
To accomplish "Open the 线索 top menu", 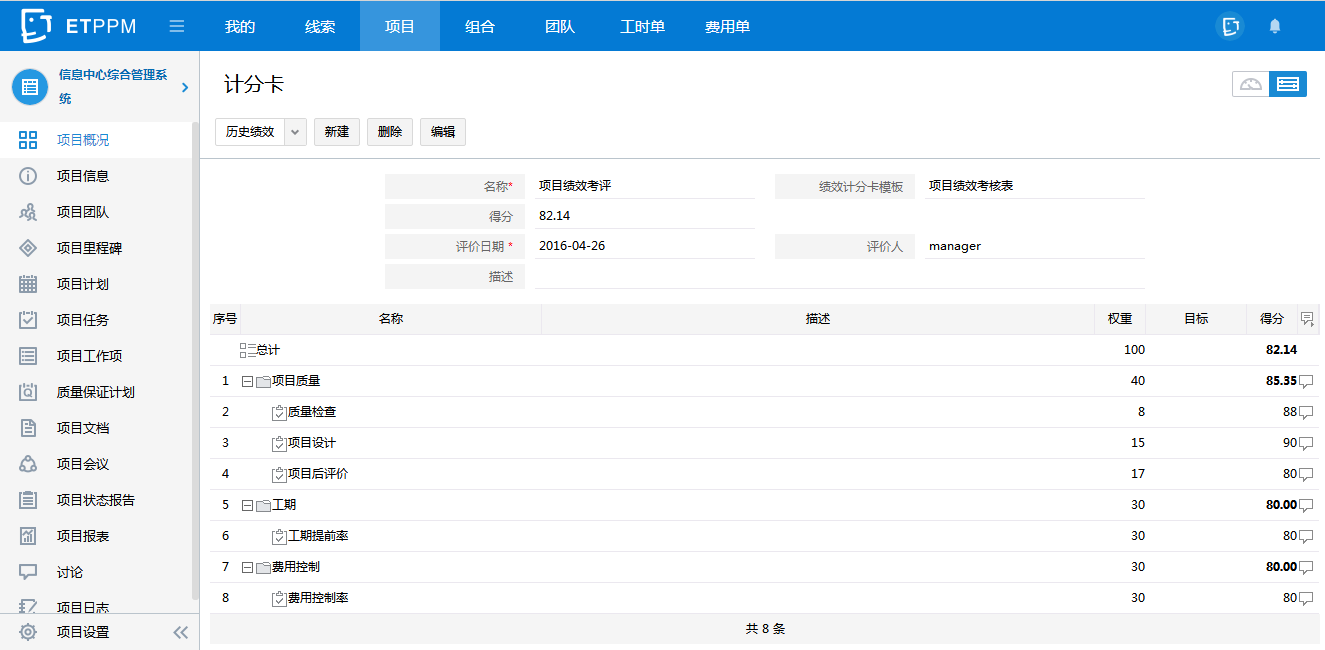I will (x=320, y=26).
